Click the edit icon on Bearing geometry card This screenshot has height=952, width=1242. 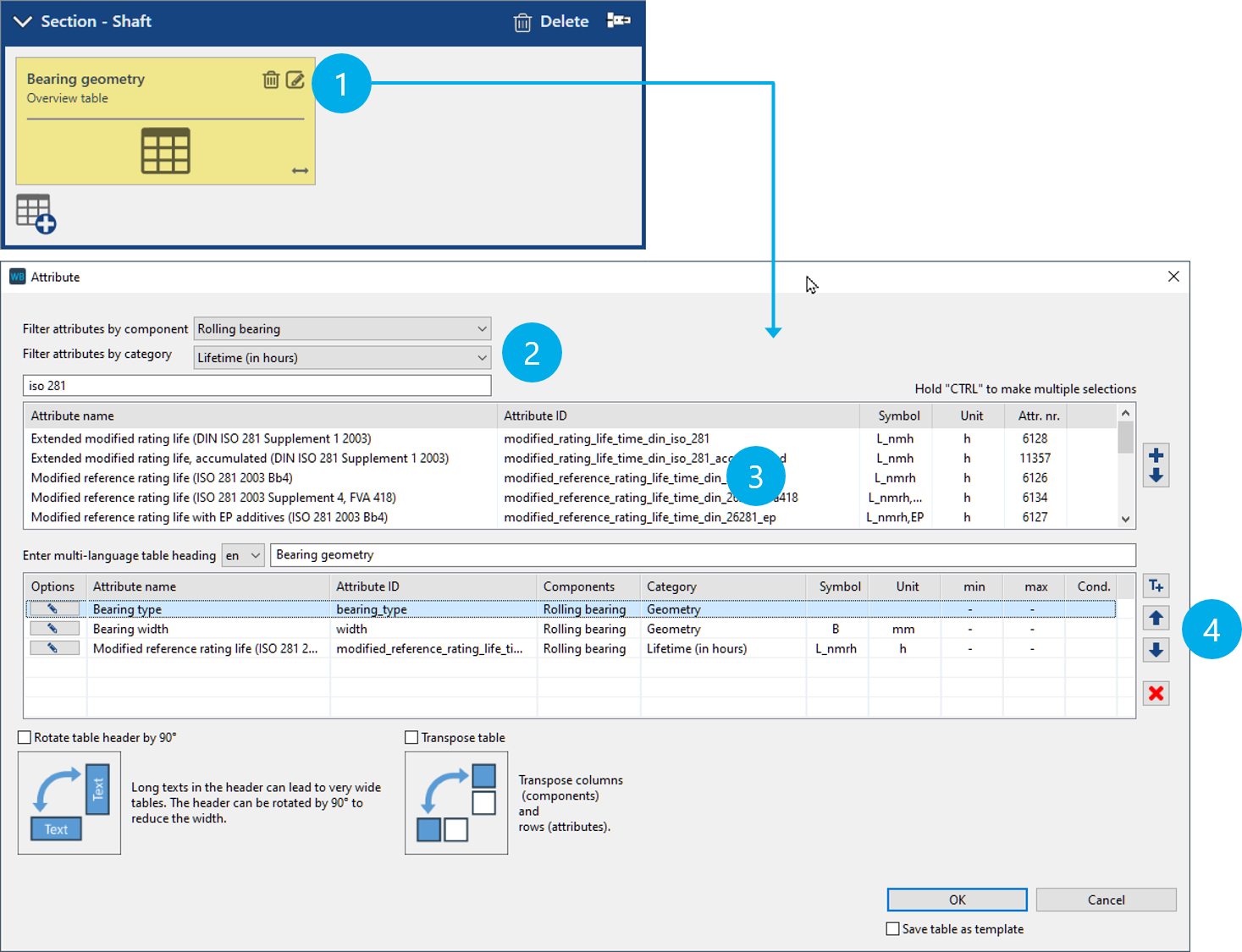(x=295, y=80)
